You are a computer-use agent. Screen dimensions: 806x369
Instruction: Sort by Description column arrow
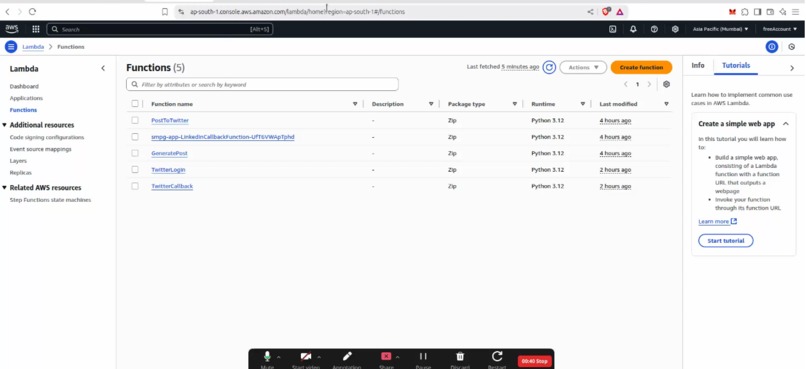(431, 104)
